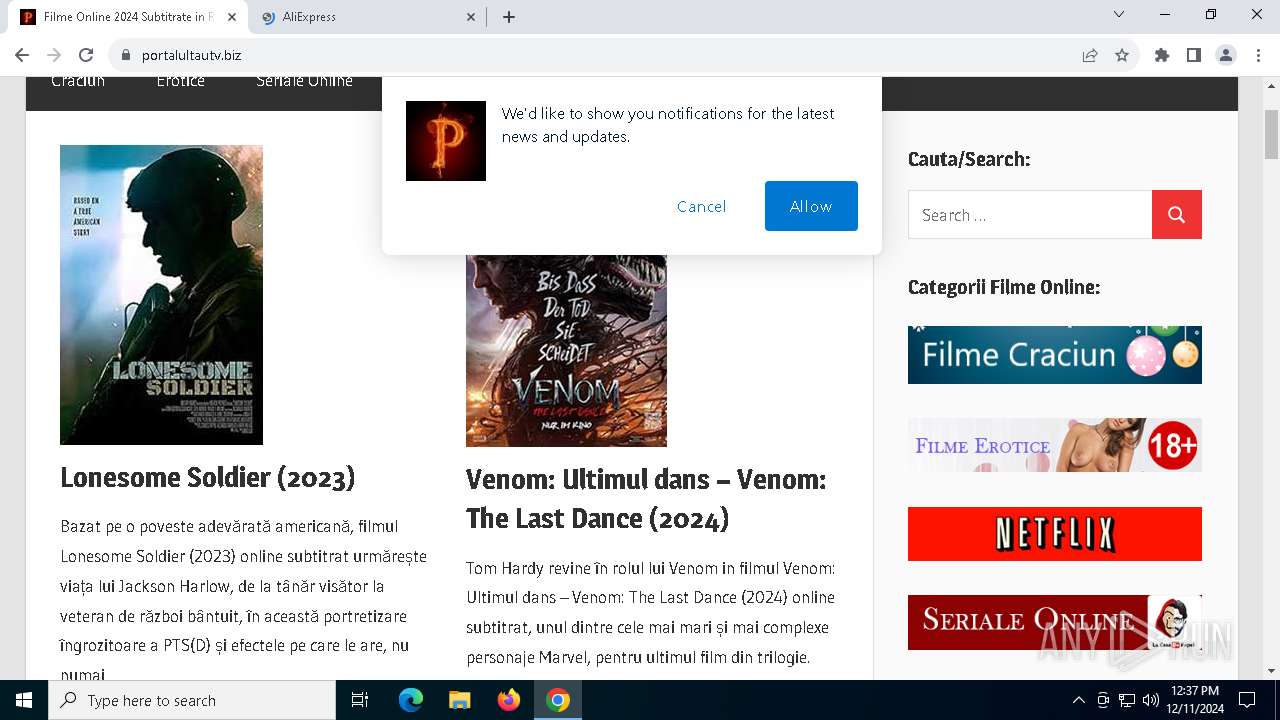Open the Erotice menu item
The height and width of the screenshot is (720, 1280).
pos(181,81)
